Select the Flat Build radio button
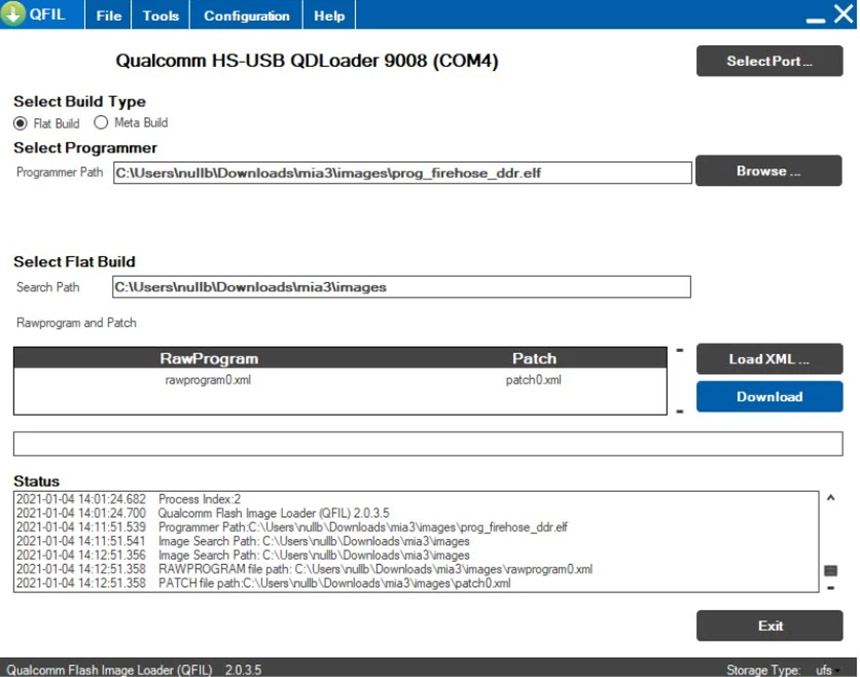 [x=21, y=123]
